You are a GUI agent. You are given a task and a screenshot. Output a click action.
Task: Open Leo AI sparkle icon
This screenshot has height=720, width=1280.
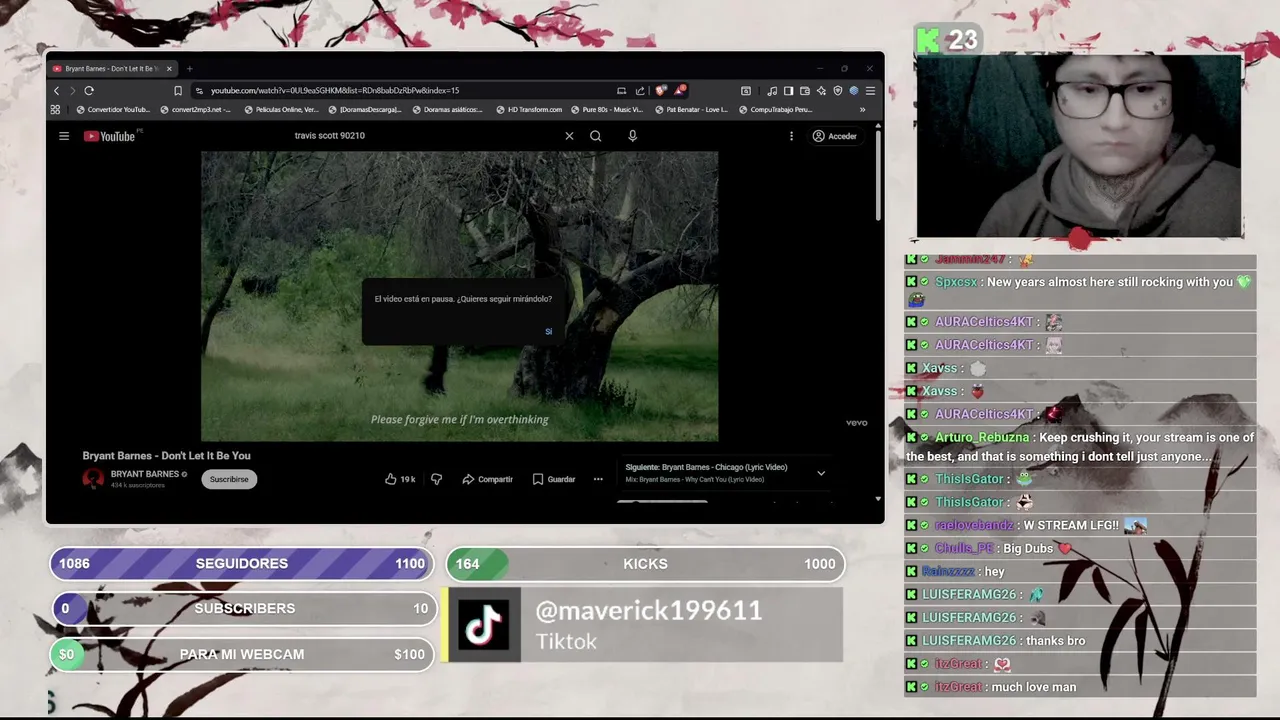821,90
